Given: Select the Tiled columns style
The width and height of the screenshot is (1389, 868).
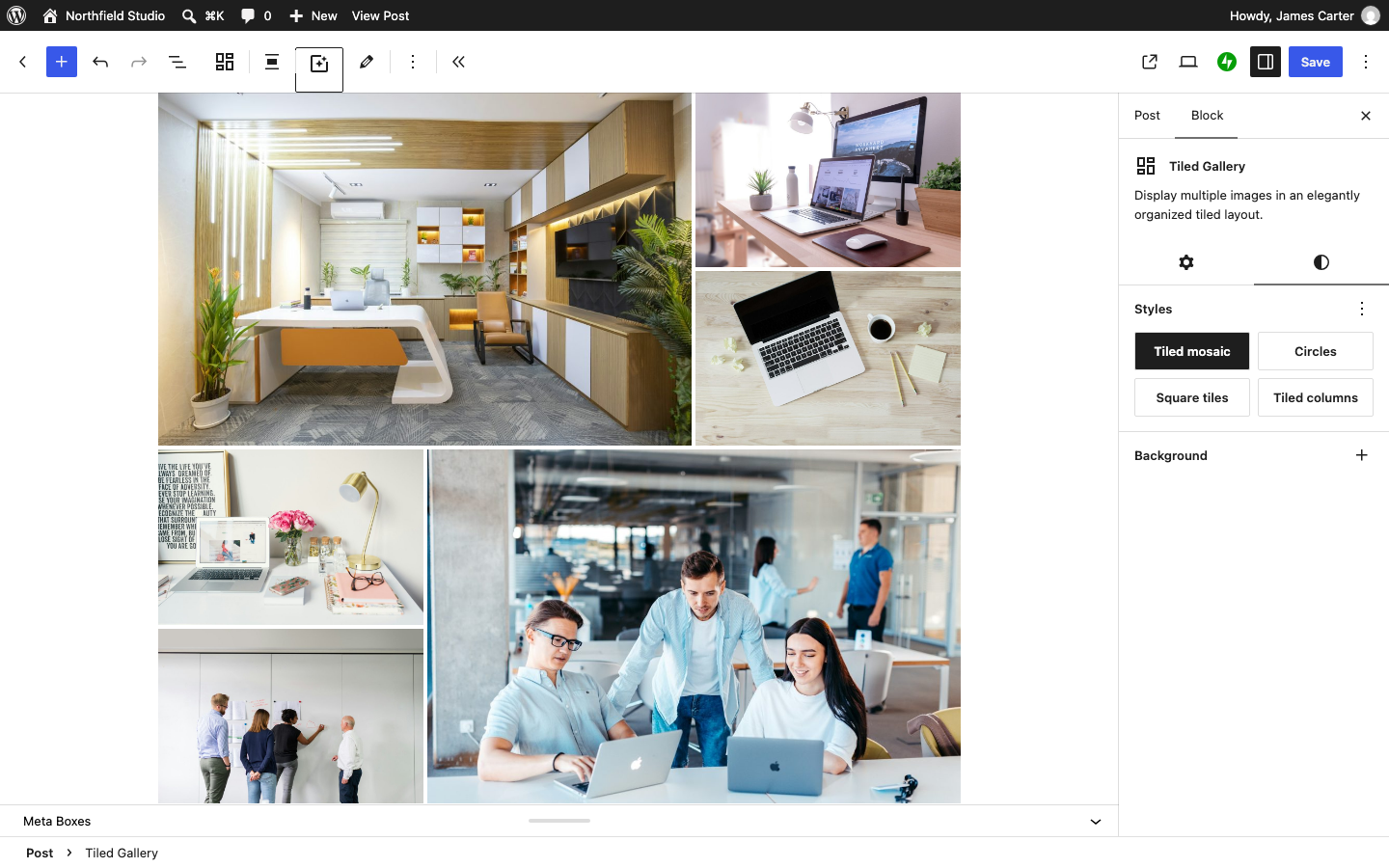Looking at the screenshot, I should tap(1316, 397).
